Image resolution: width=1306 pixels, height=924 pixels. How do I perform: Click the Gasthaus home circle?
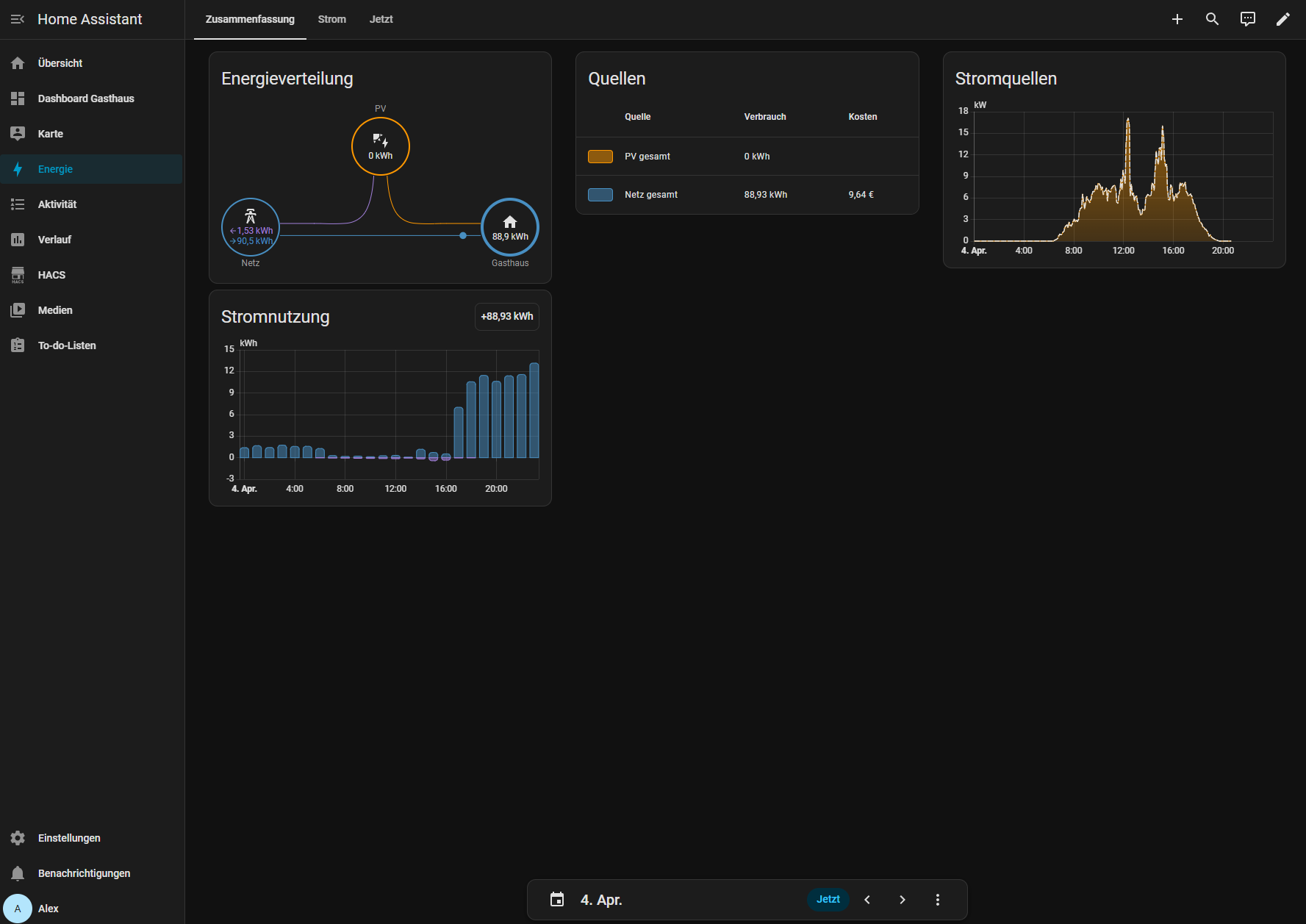click(x=509, y=227)
